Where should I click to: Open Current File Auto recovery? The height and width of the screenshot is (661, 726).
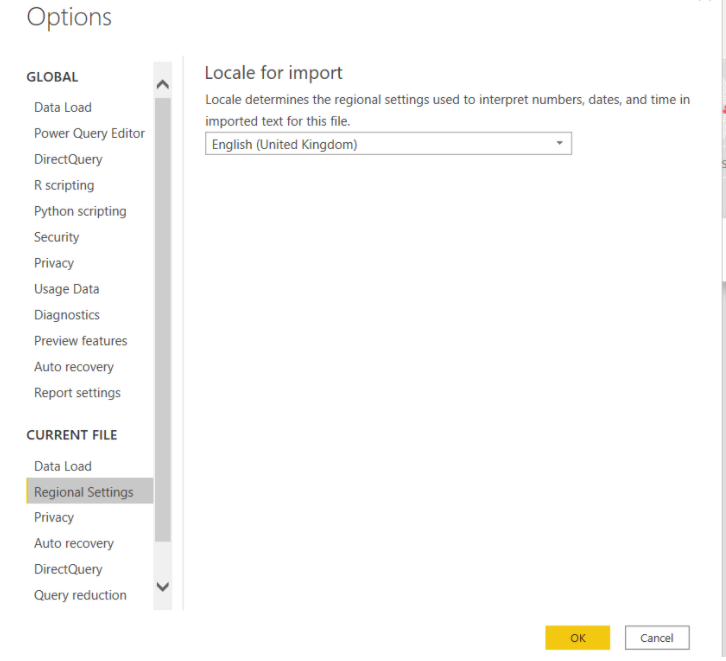click(74, 543)
